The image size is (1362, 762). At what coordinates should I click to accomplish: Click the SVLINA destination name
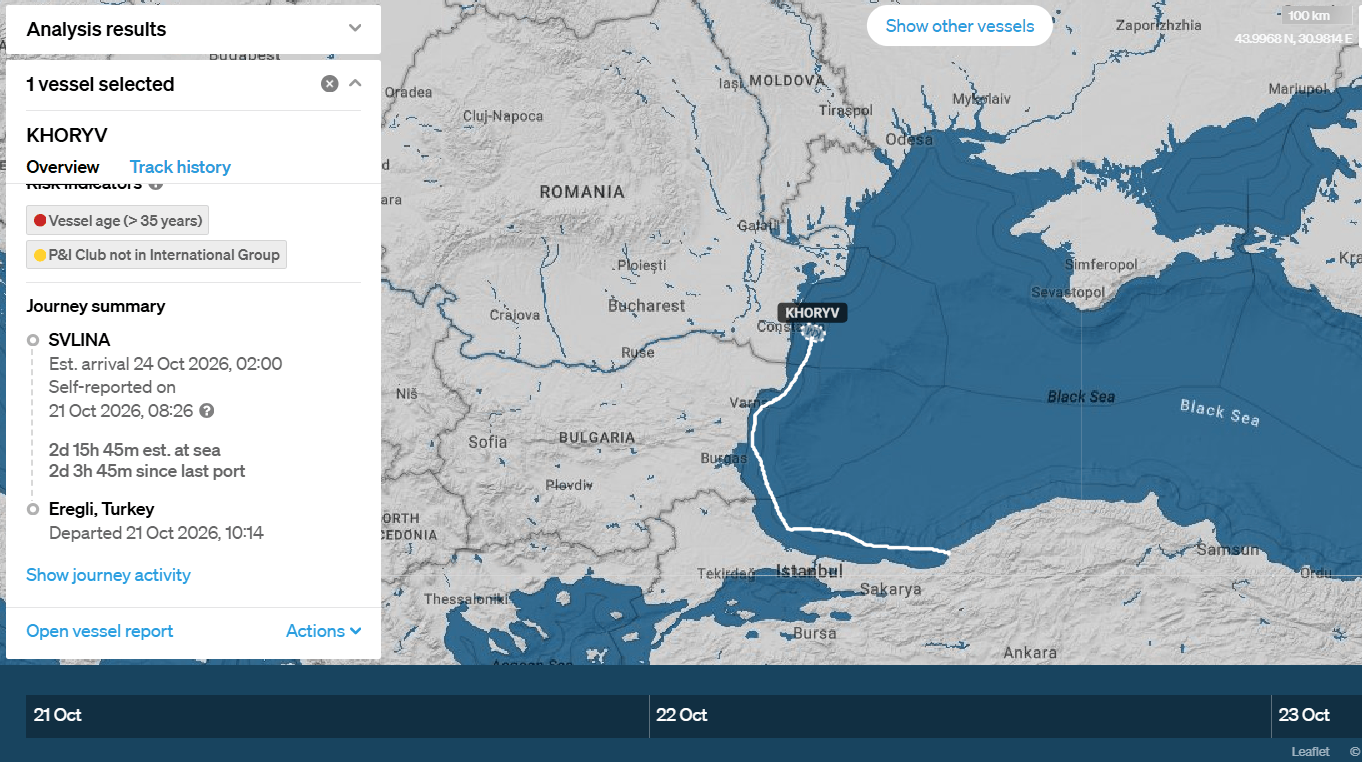79,340
